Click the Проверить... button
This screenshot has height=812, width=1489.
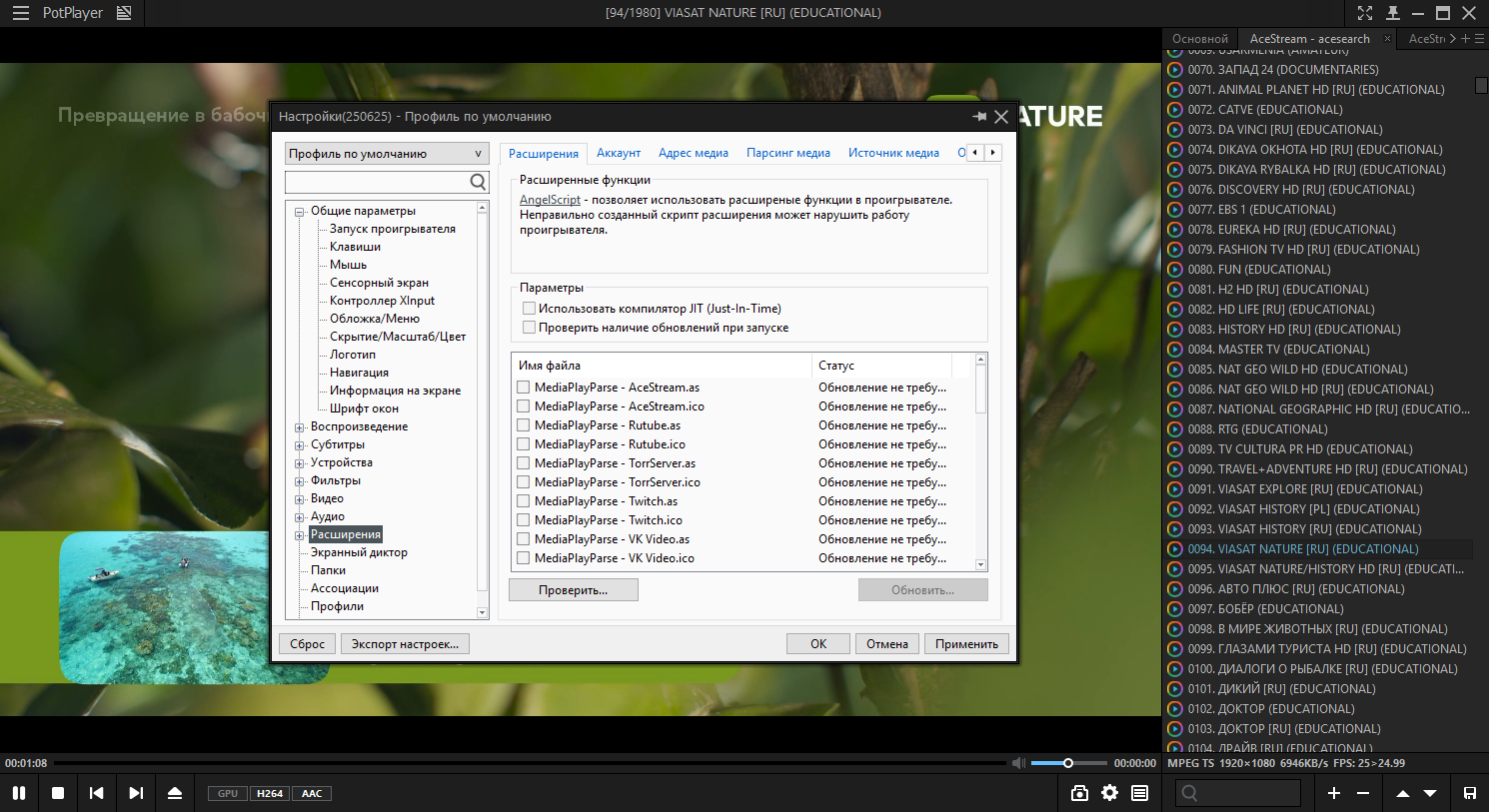pos(574,590)
